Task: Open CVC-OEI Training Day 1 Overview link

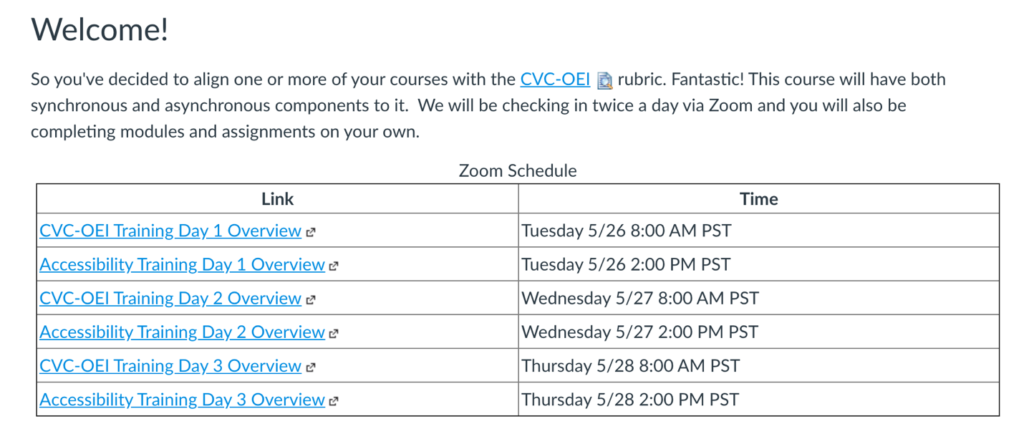Action: coord(170,231)
